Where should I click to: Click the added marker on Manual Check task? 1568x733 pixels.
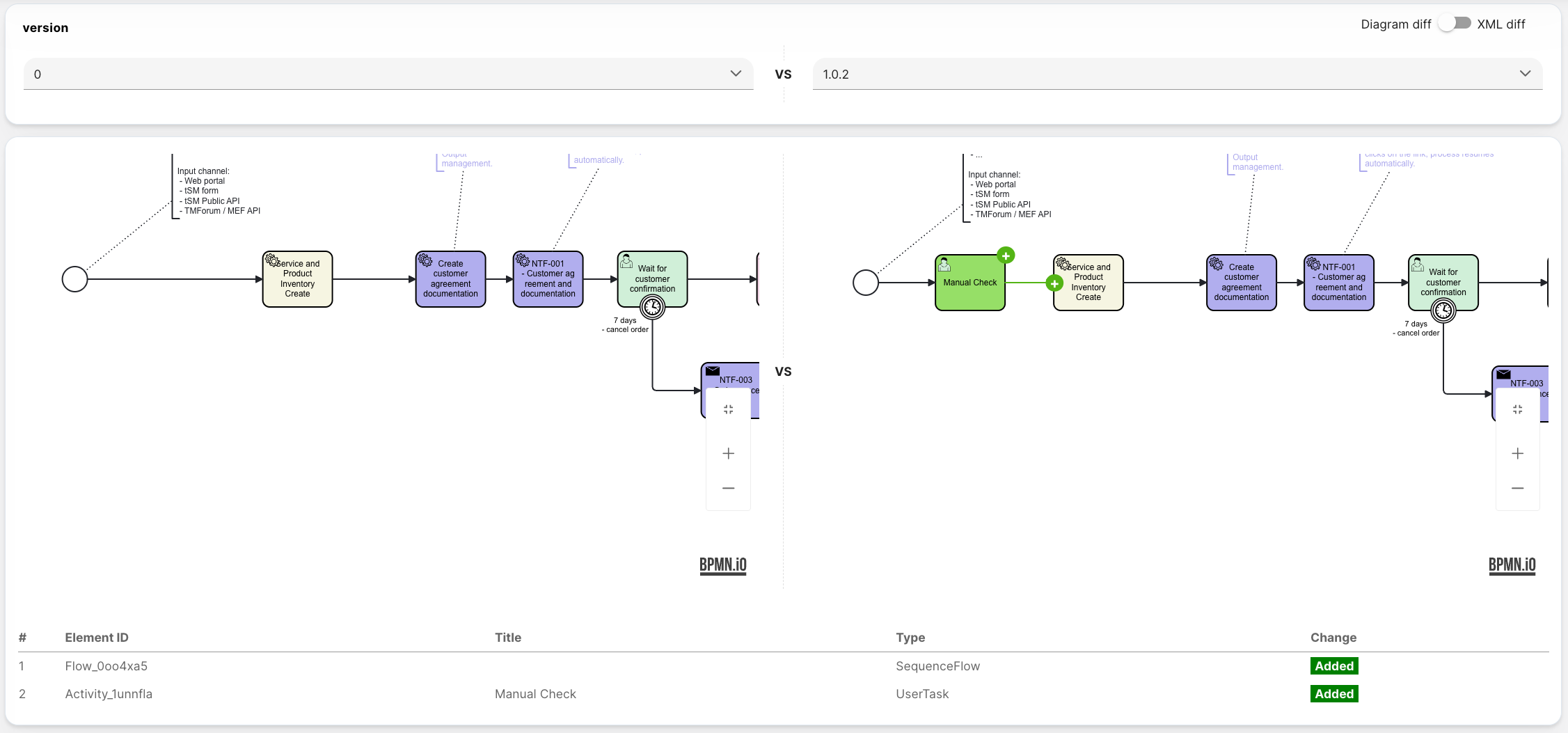(1006, 256)
